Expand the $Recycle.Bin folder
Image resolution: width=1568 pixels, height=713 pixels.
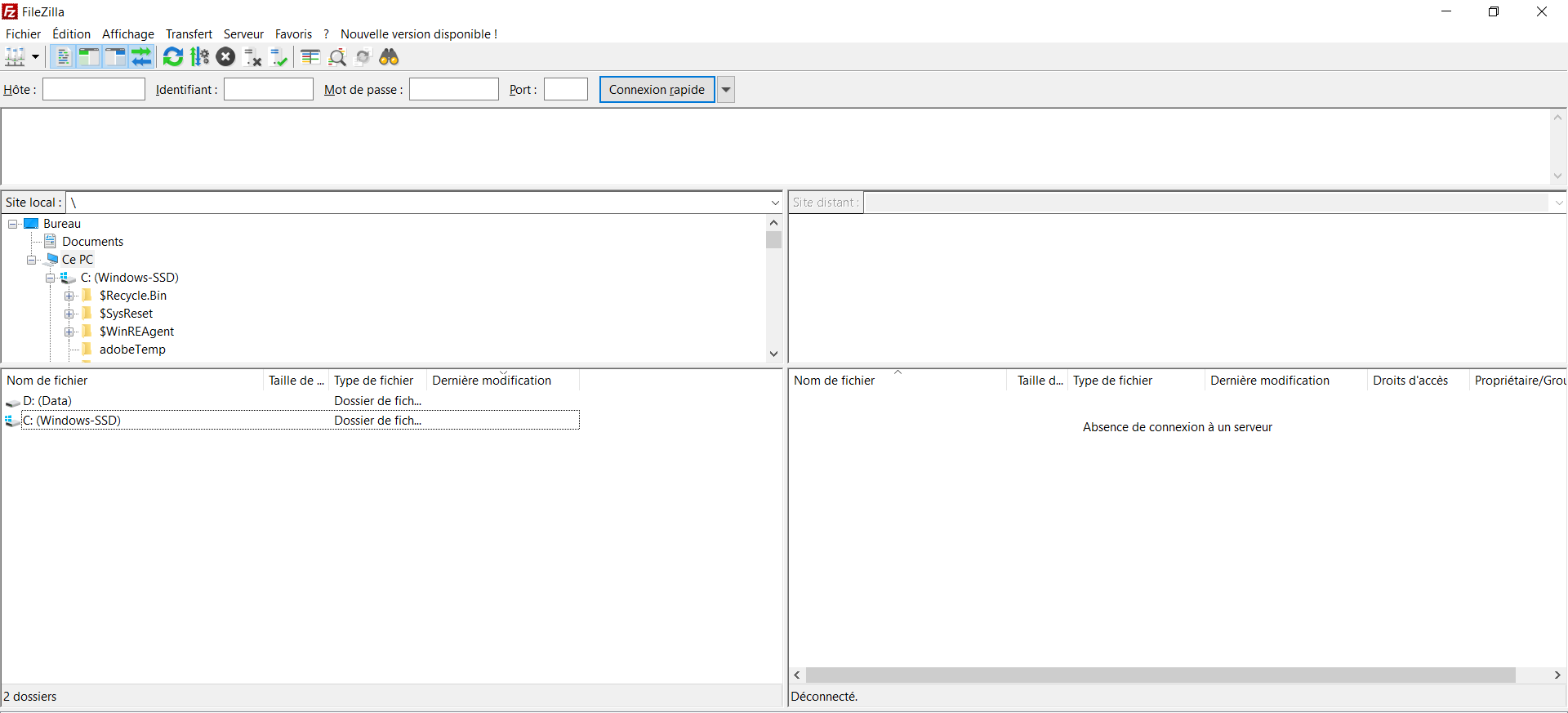(x=69, y=296)
